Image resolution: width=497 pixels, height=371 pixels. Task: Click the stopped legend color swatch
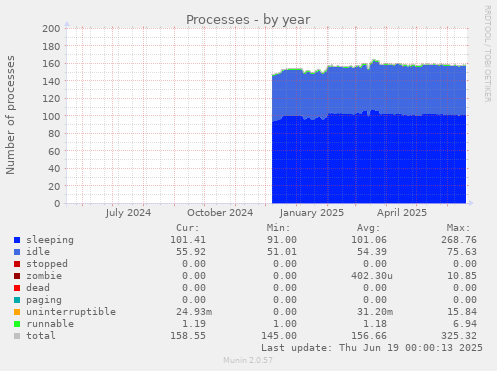17,264
